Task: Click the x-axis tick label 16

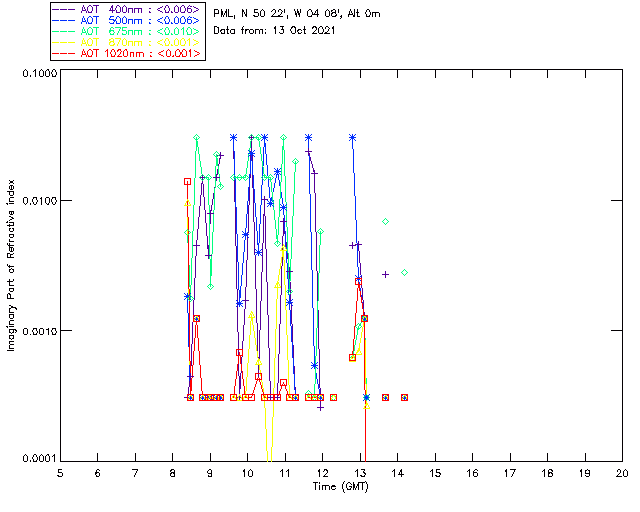Action: (x=472, y=473)
